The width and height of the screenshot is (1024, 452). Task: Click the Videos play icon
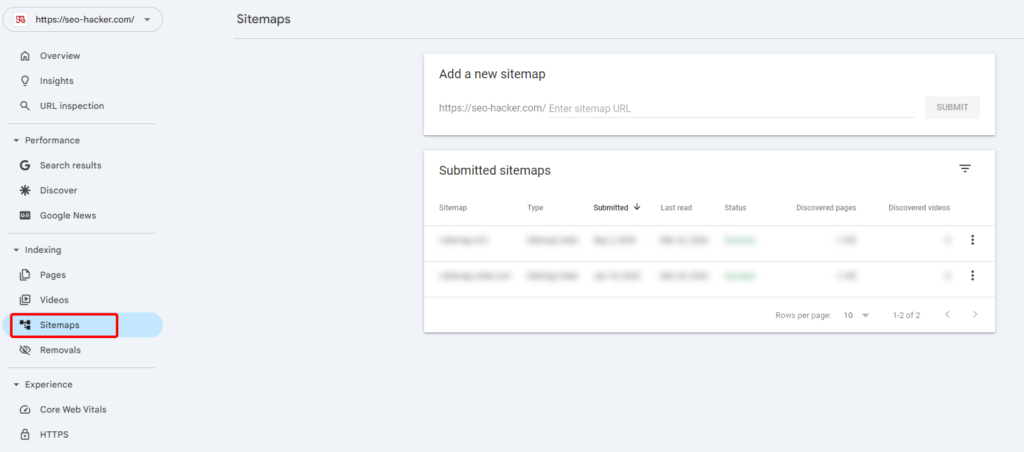tap(25, 300)
